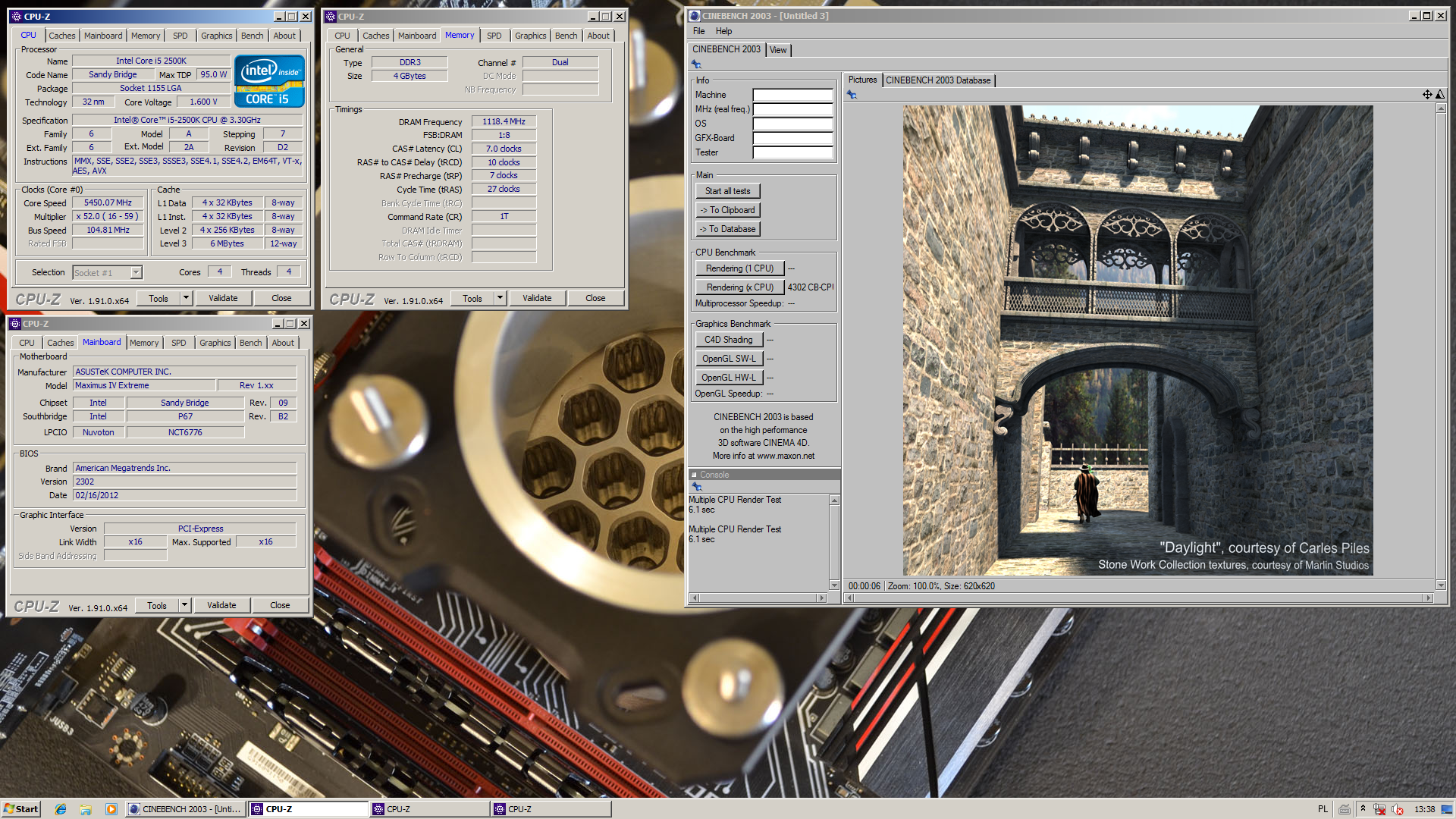Open the Tools dropdown arrow in the Memory window
This screenshot has width=1456, height=819.
500,298
